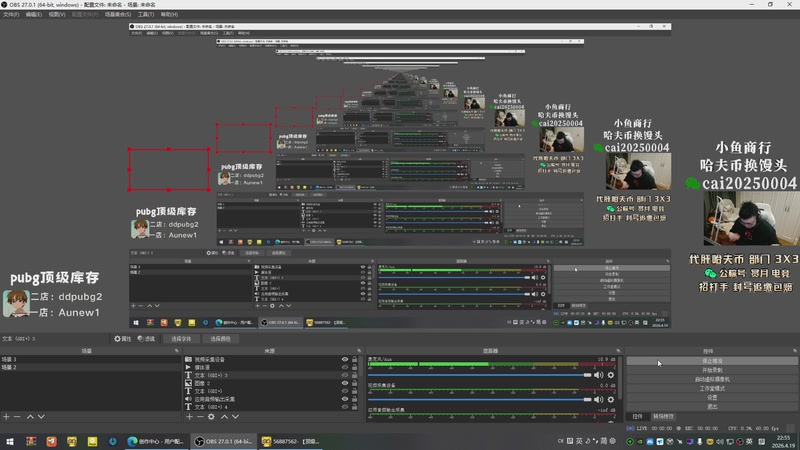Image resolution: width=800 pixels, height=450 pixels.
Task: Open the yellow sticky note taskbar app
Action: coord(92,441)
